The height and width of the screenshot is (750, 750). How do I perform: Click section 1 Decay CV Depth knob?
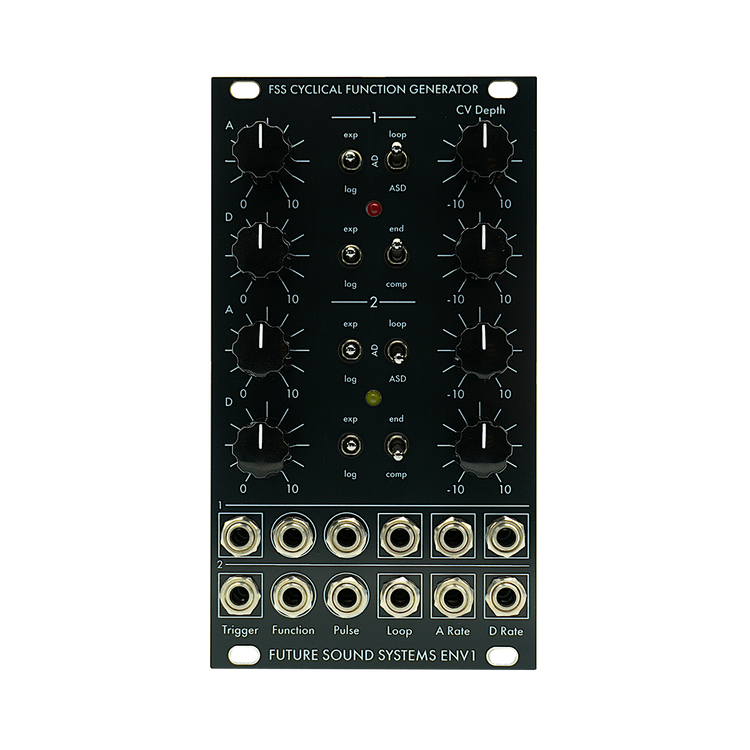tap(484, 251)
